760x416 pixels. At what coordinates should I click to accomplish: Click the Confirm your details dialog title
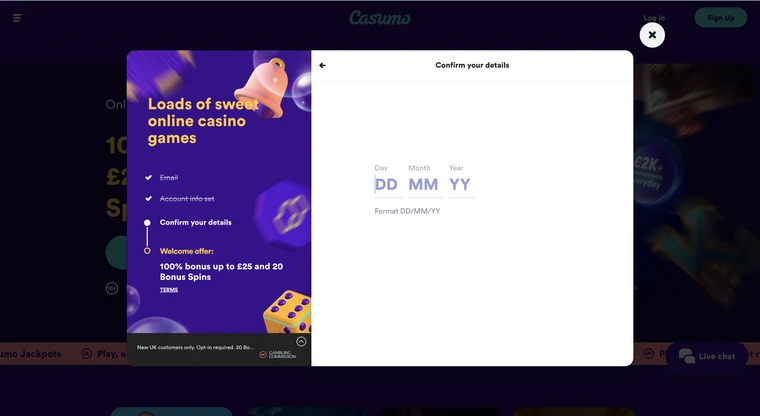coord(472,65)
